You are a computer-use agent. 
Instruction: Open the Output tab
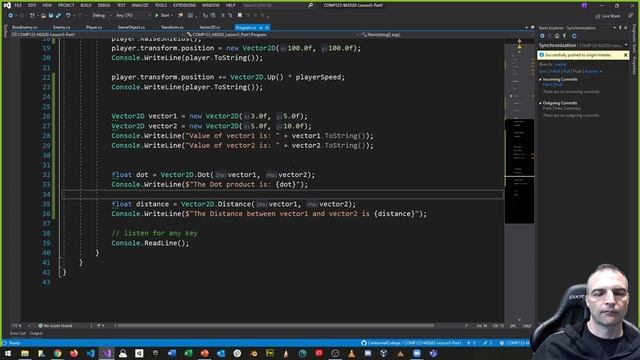(x=36, y=333)
